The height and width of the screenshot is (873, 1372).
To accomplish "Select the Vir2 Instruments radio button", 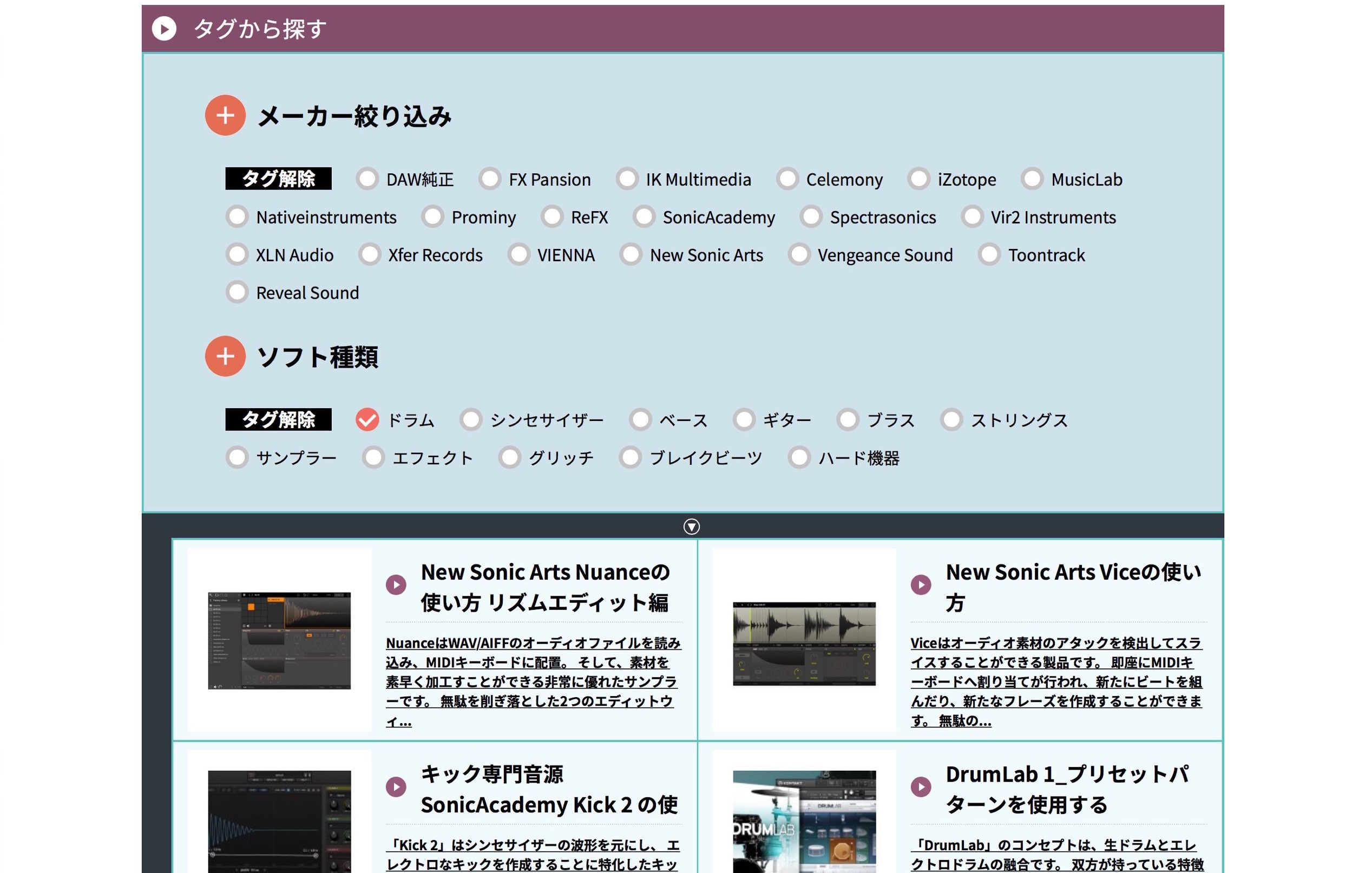I will pos(972,216).
